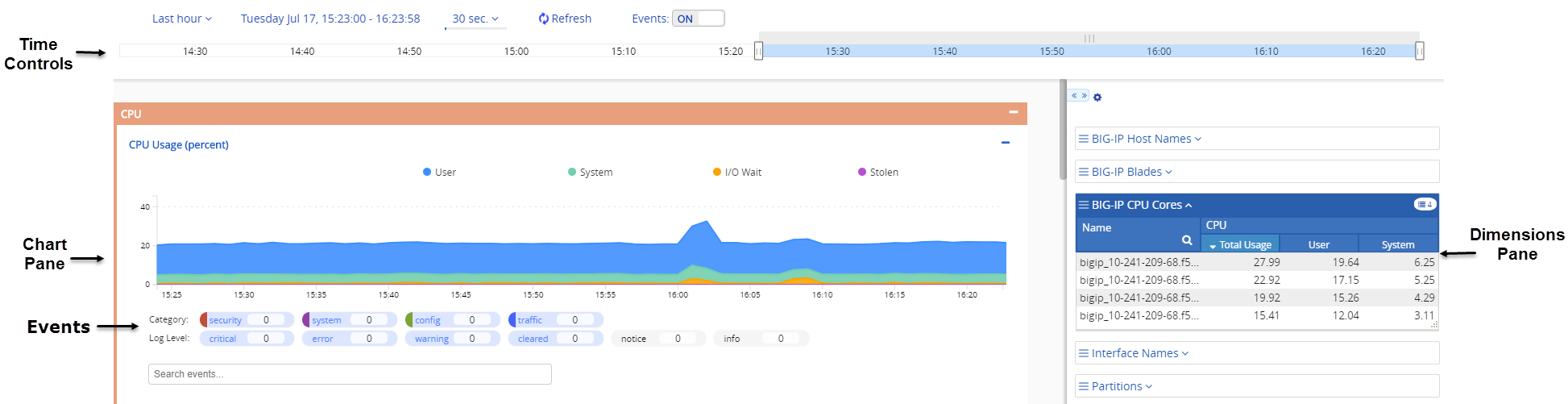Select the bigip row with 27.99 total usage
Viewport: 1568px width, 404px height.
click(x=1257, y=262)
